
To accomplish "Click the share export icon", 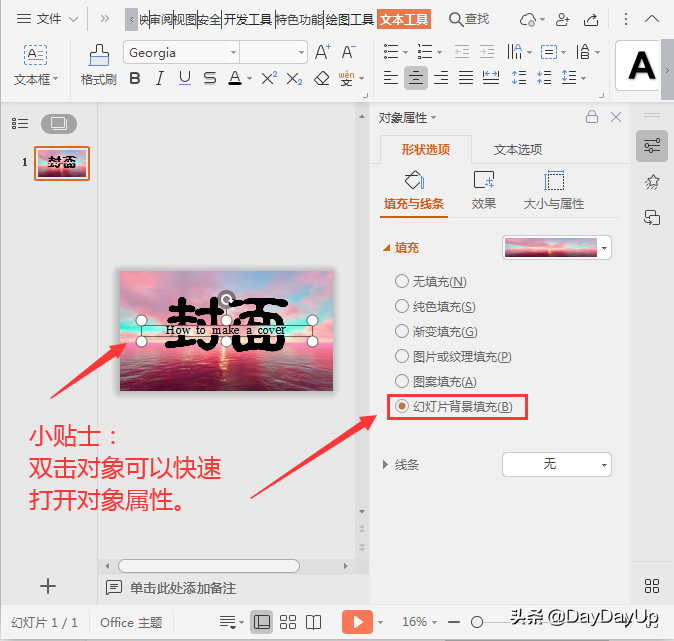I will click(591, 19).
